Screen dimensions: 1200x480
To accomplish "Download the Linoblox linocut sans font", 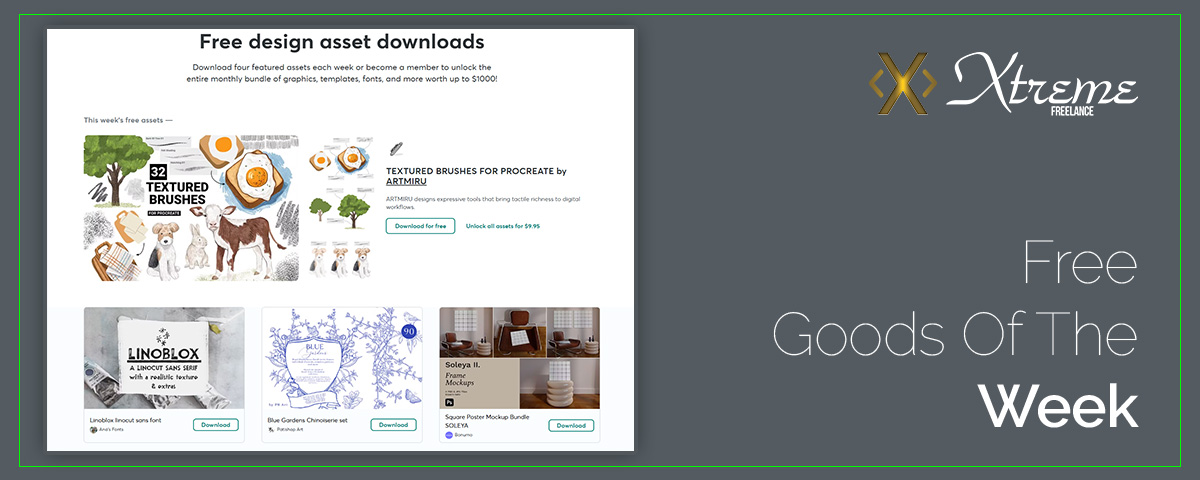I will (x=215, y=425).
